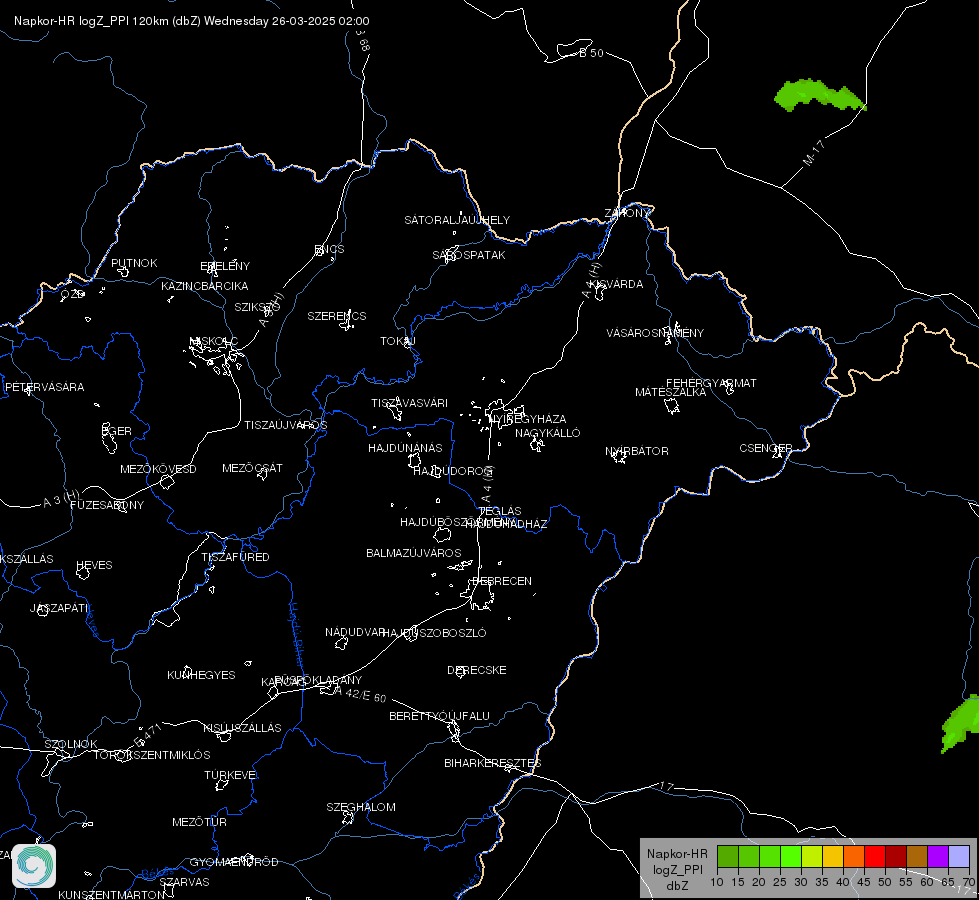Viewport: 979px width, 900px height.
Task: Pick the light lavender 65–70 dBZ swatch
Action: [x=958, y=856]
